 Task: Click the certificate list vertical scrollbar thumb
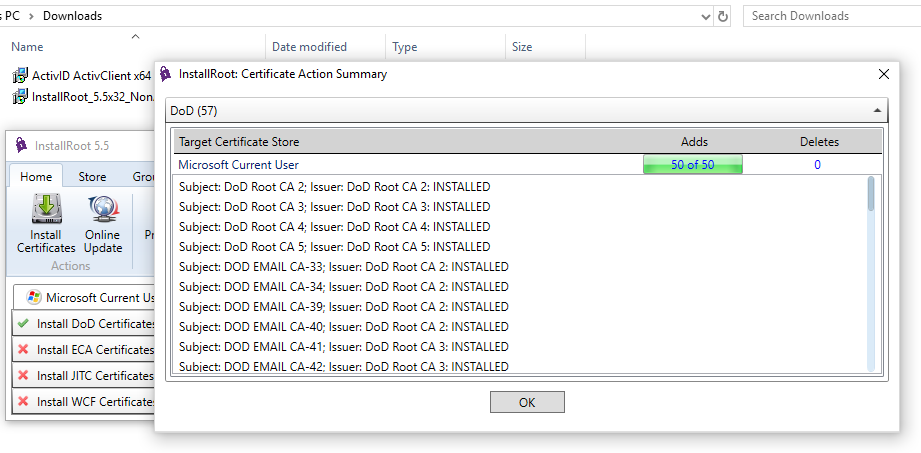tap(870, 194)
